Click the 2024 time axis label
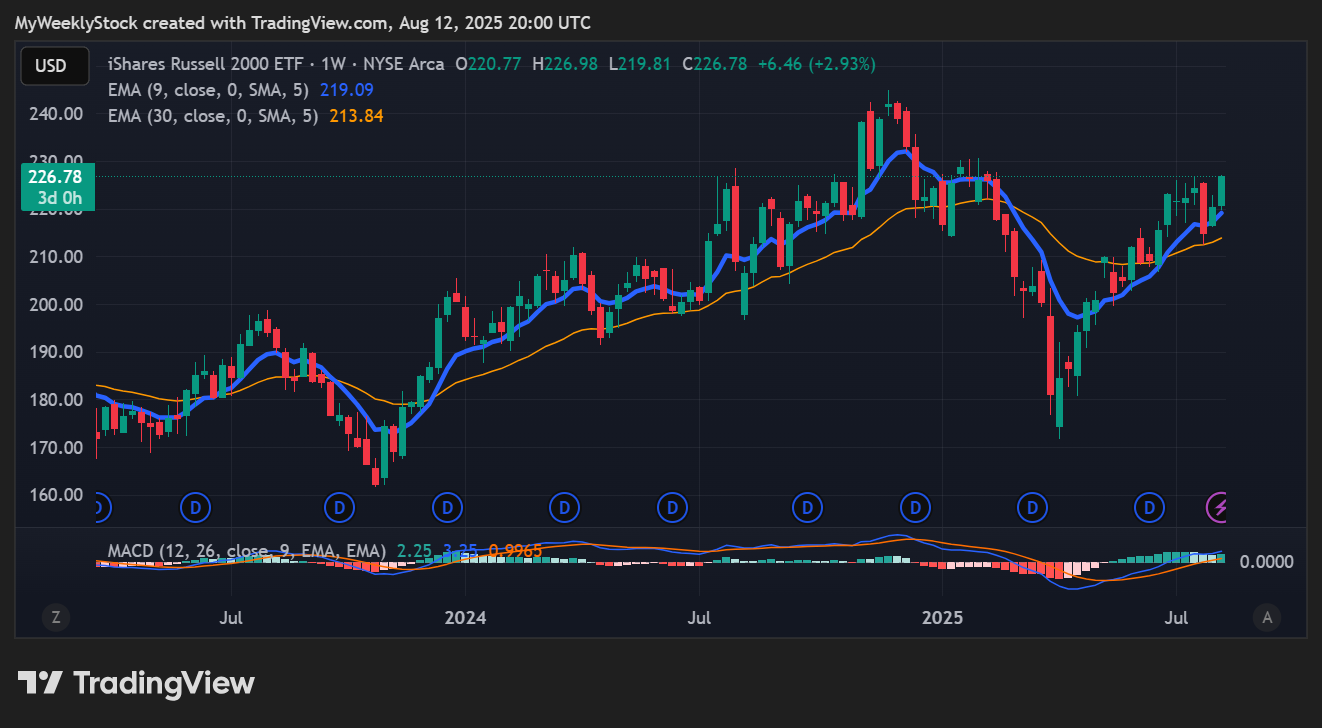Viewport: 1322px width, 728px height. pyautogui.click(x=465, y=617)
